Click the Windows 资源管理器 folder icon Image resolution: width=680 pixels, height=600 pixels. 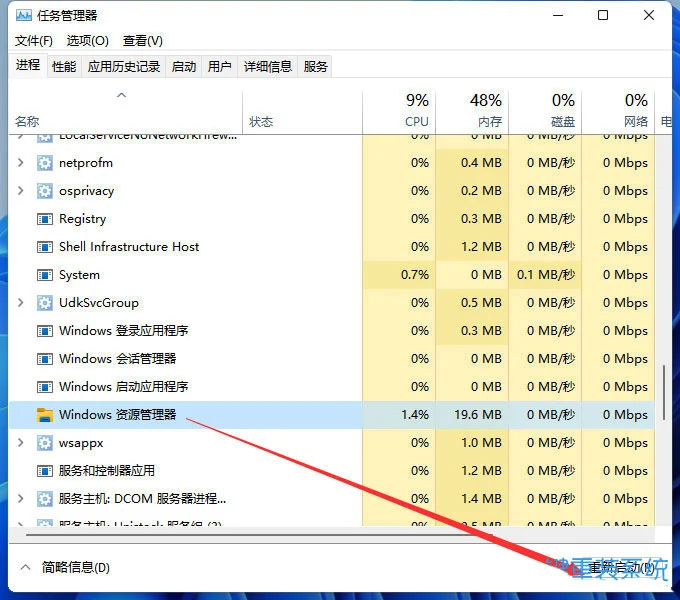(x=45, y=415)
